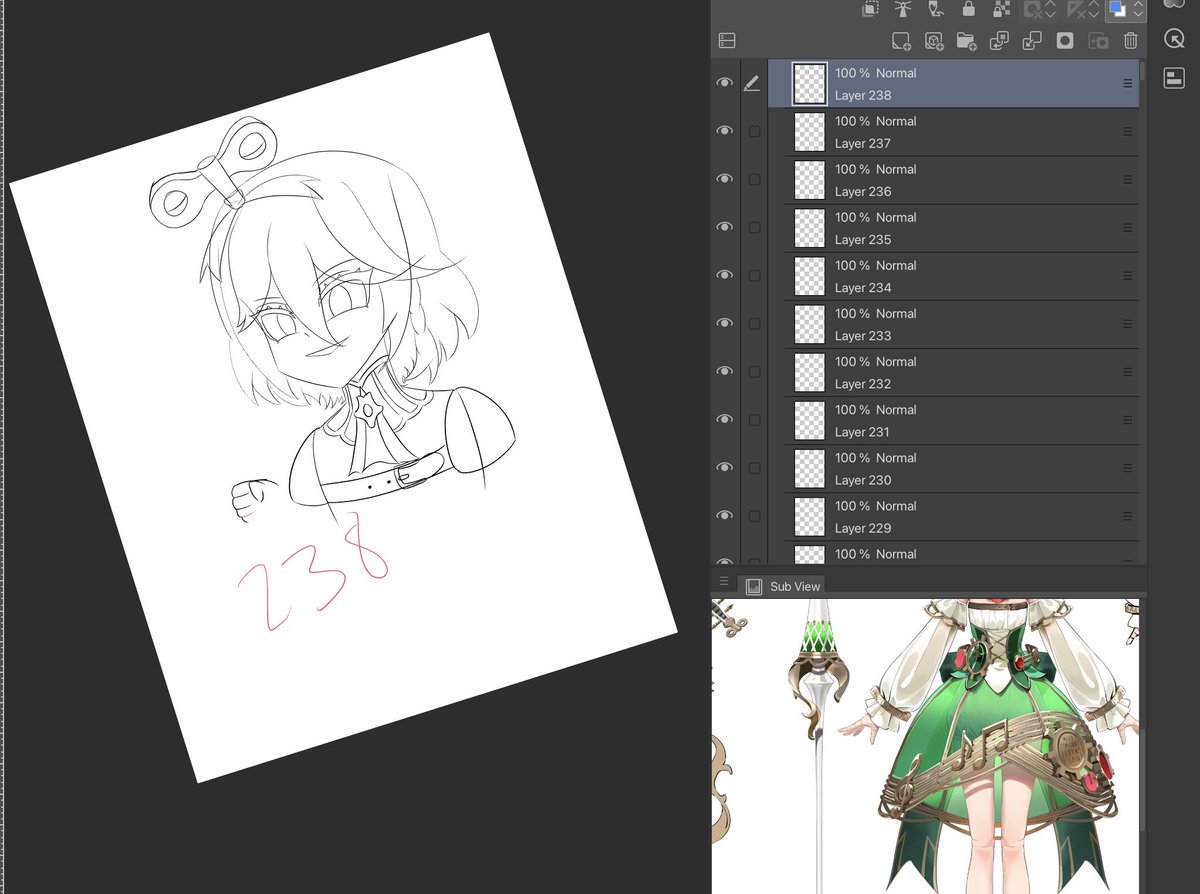Click pen edit indicator on Layer 238
Viewport: 1200px width, 894px height.
coord(753,84)
